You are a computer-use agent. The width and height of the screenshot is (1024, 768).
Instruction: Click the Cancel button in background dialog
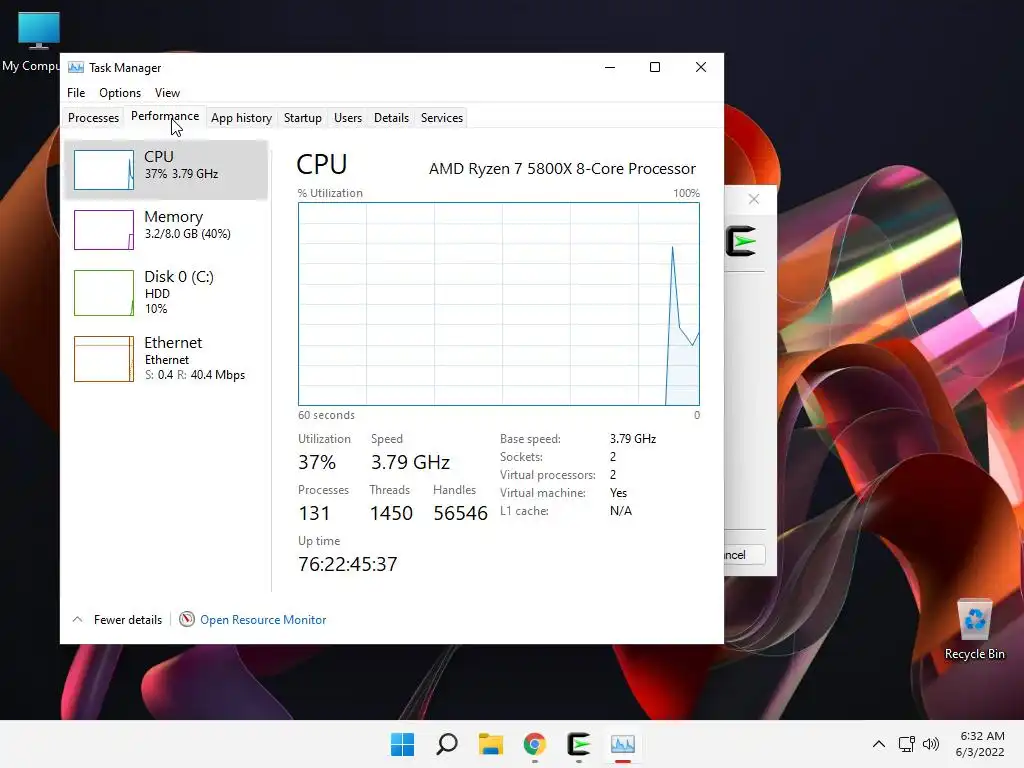tap(744, 555)
